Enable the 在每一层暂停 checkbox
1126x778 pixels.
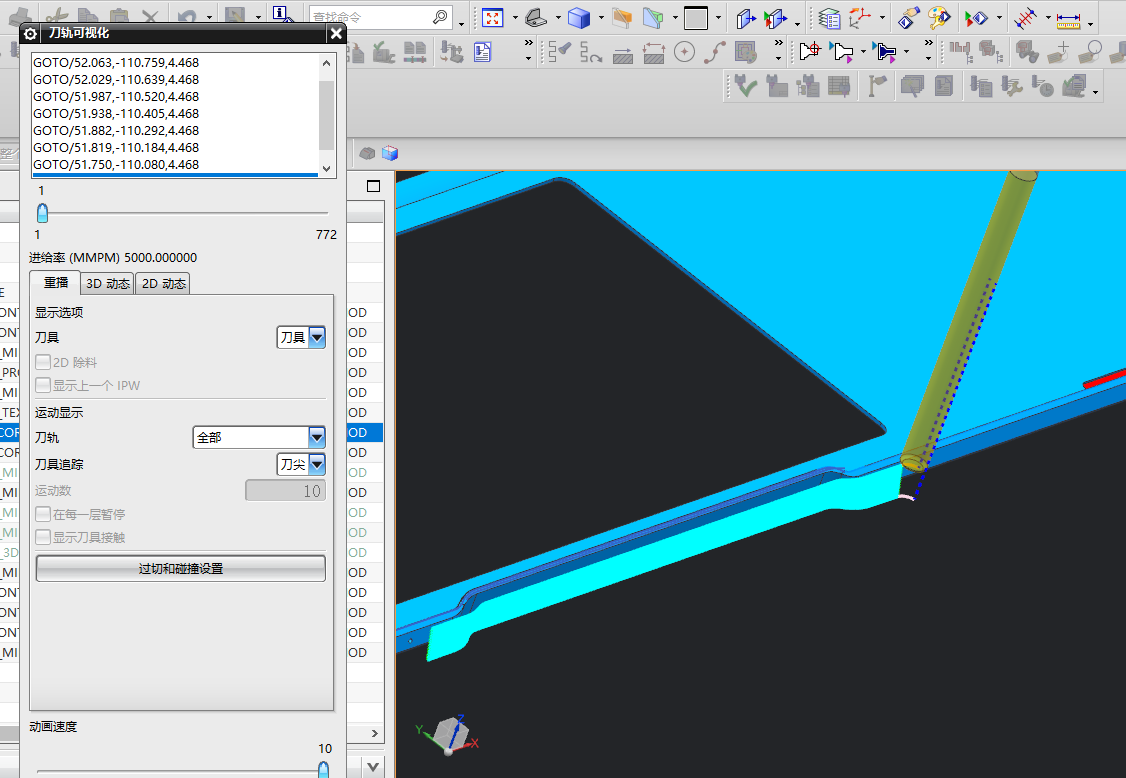coord(43,514)
